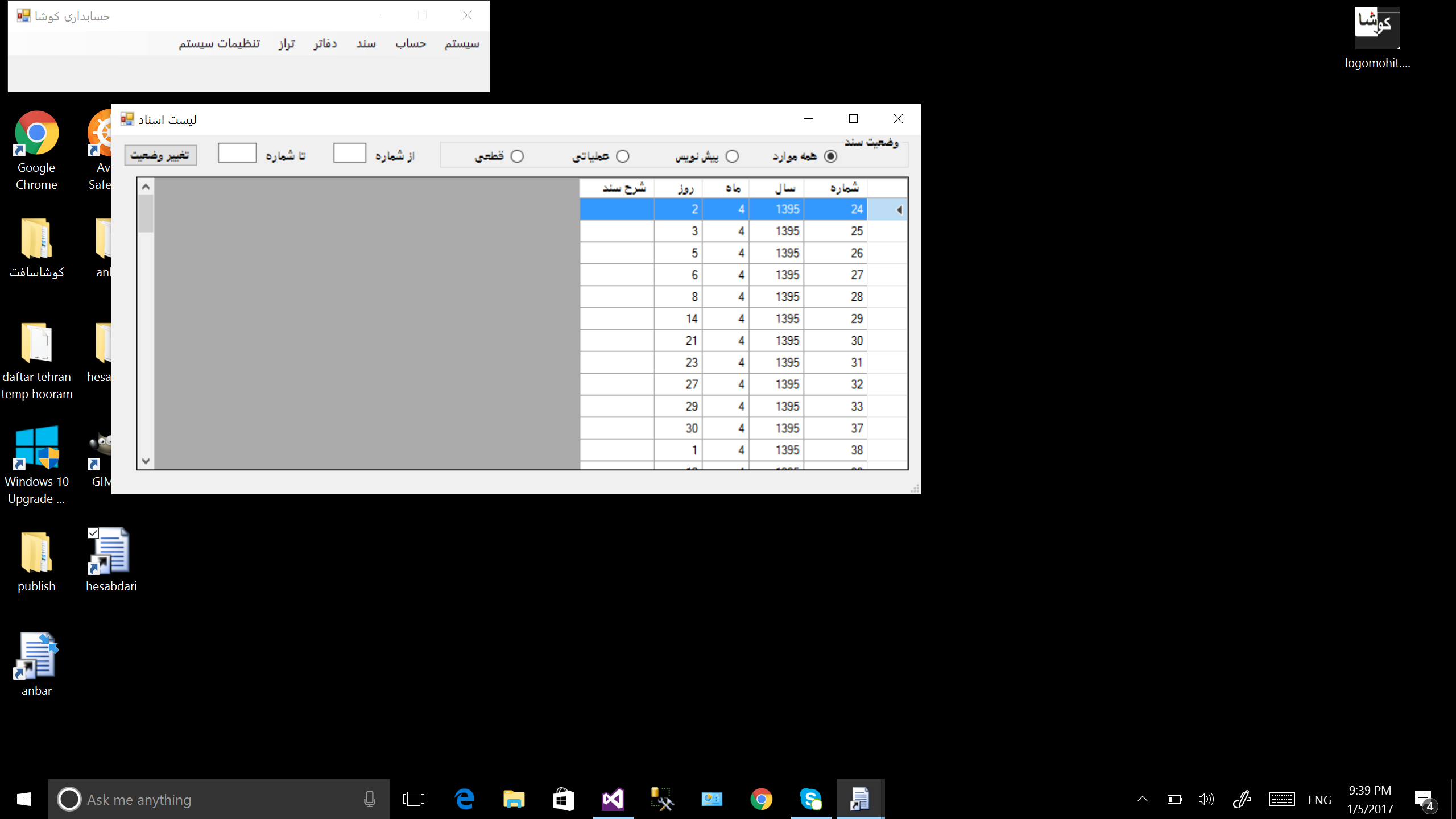Viewport: 1456px width, 819px height.
Task: Click the از شماره input box
Action: click(349, 153)
